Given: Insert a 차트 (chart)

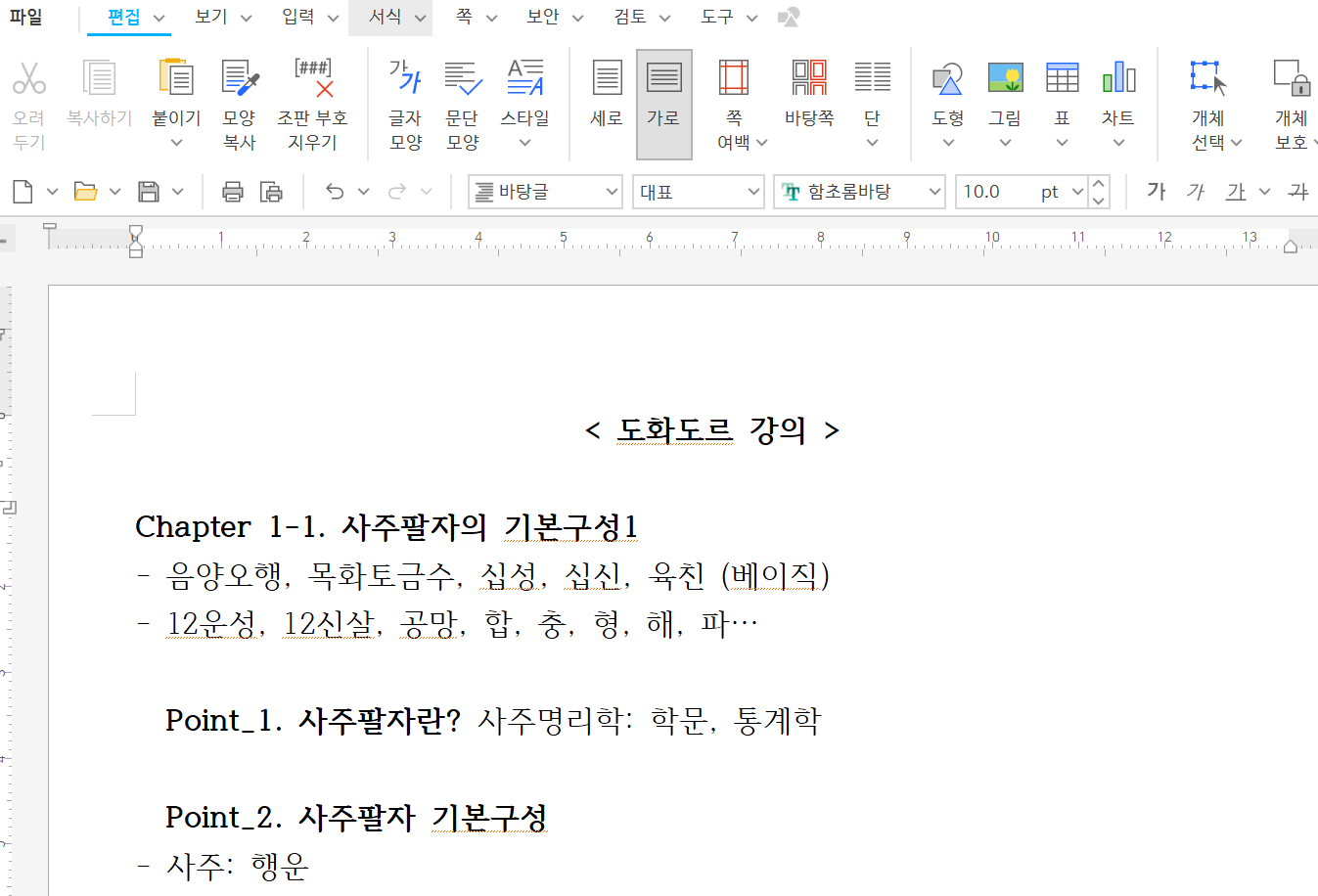Looking at the screenshot, I should (1118, 93).
